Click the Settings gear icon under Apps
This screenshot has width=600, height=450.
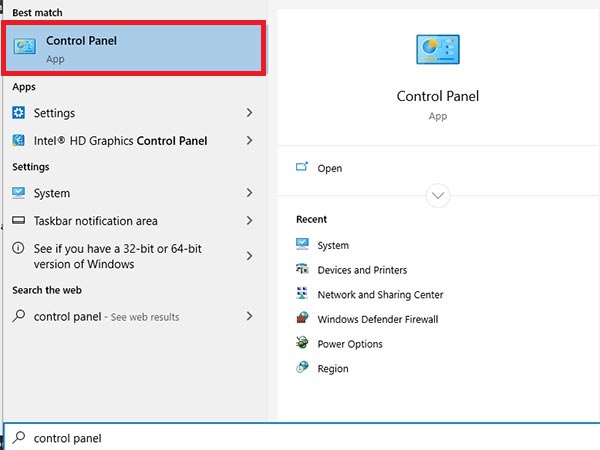pos(18,112)
